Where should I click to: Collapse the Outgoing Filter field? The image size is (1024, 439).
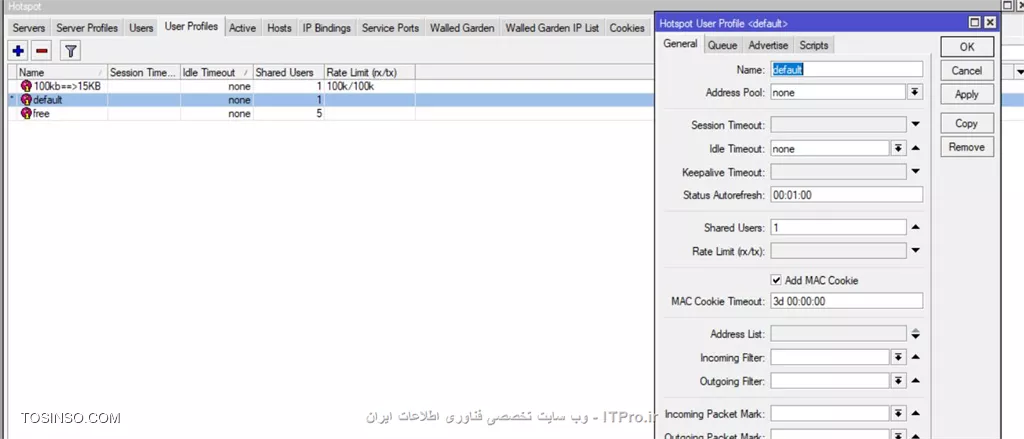(x=916, y=381)
